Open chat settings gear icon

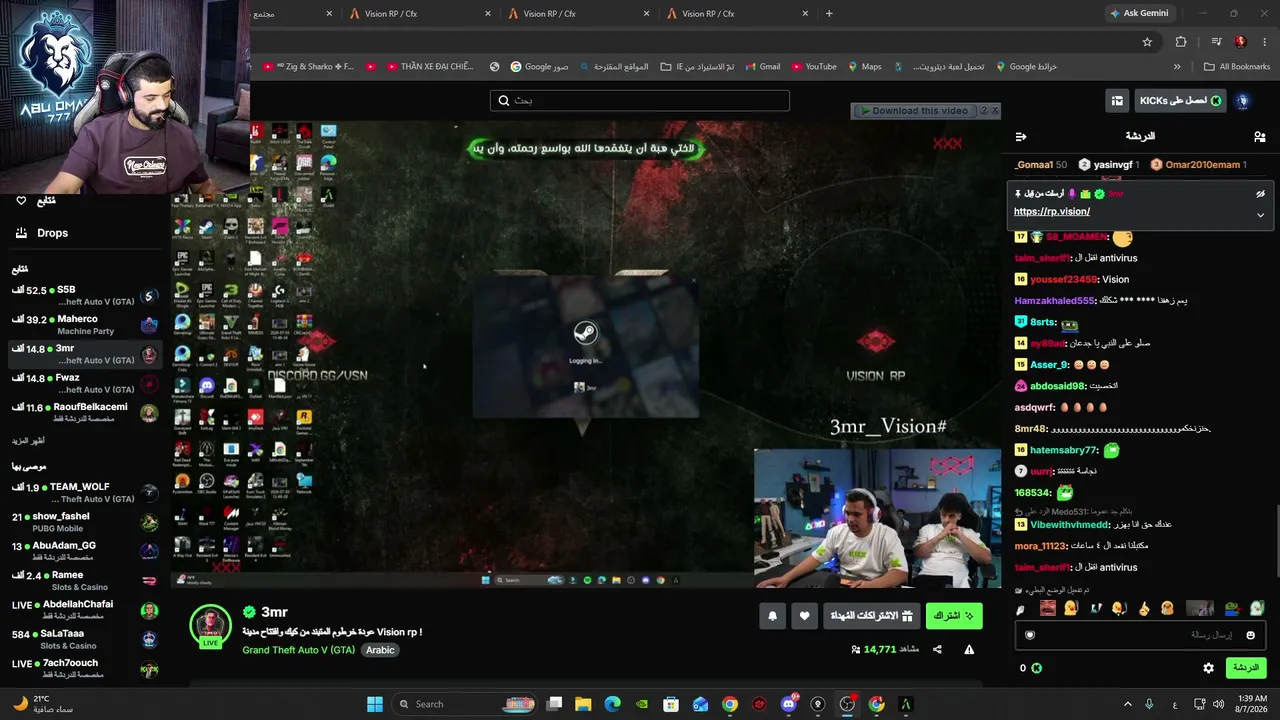pos(1208,668)
